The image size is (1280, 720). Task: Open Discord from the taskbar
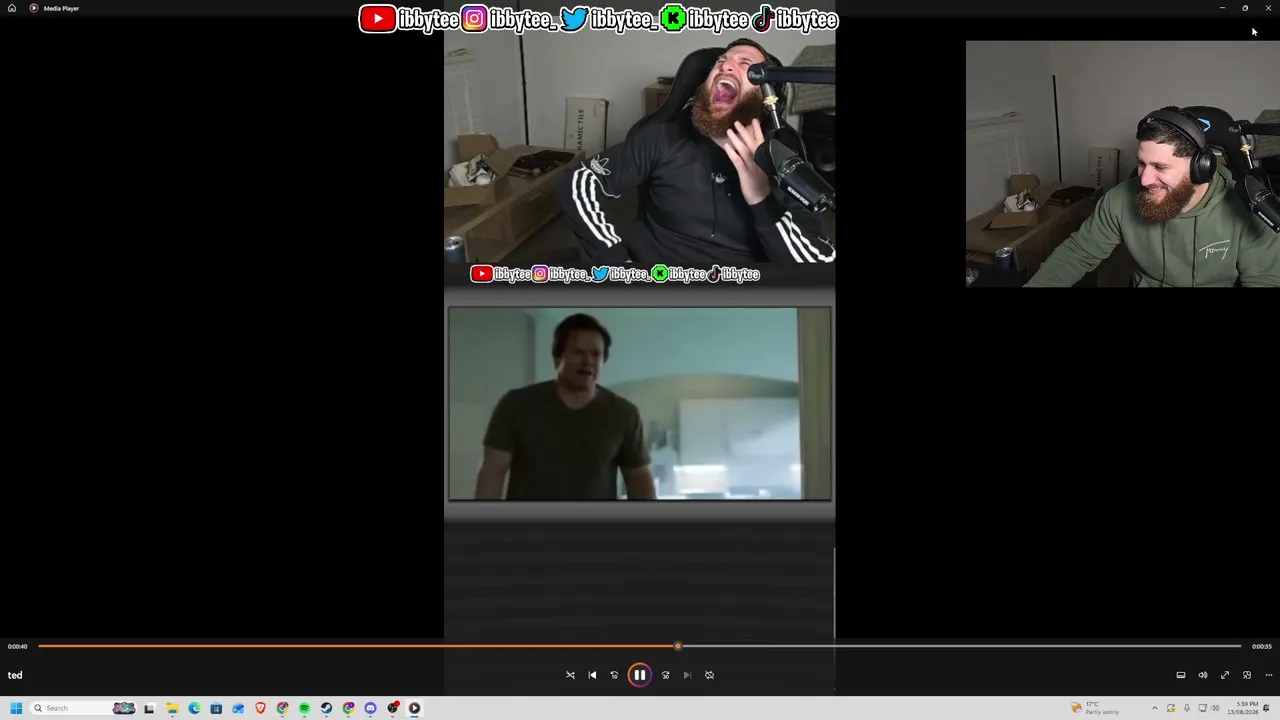[370, 708]
